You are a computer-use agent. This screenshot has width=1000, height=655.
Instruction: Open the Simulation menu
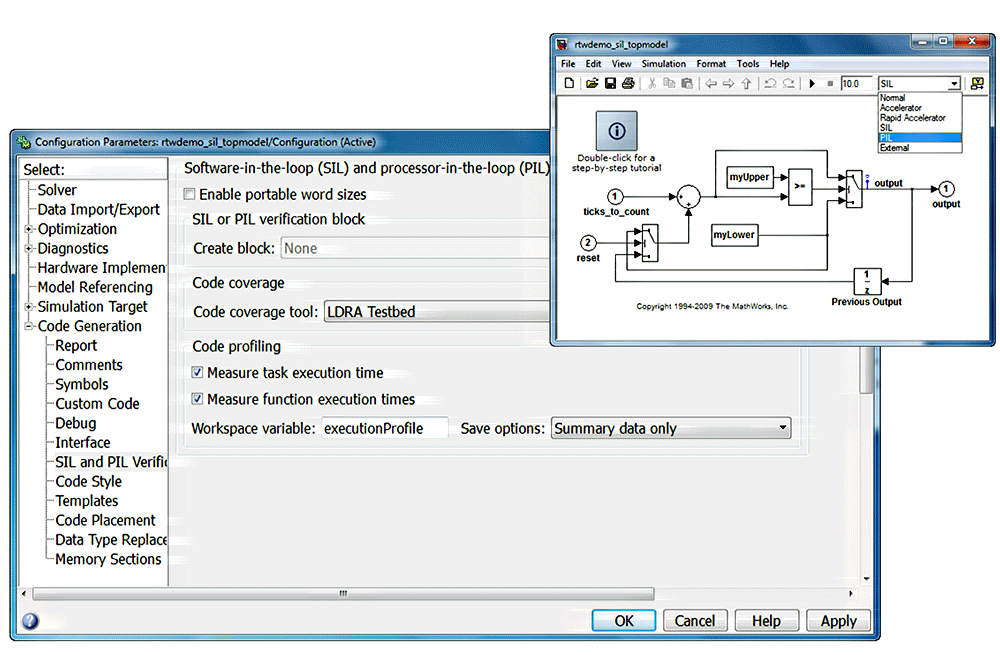click(663, 64)
